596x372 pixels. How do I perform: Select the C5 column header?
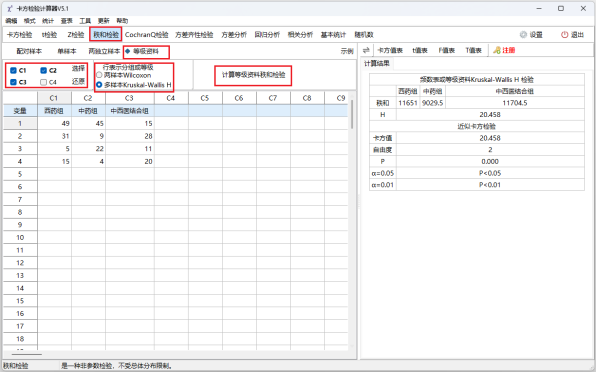point(205,98)
